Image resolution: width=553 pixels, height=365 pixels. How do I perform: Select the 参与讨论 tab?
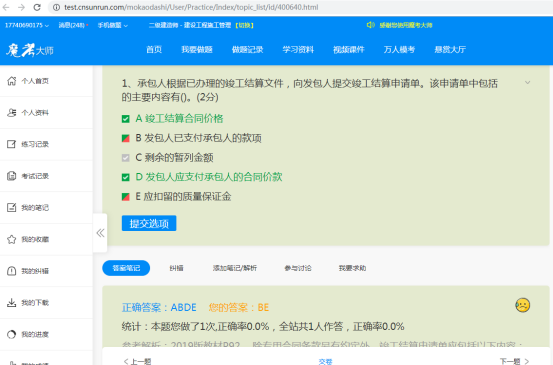298,268
